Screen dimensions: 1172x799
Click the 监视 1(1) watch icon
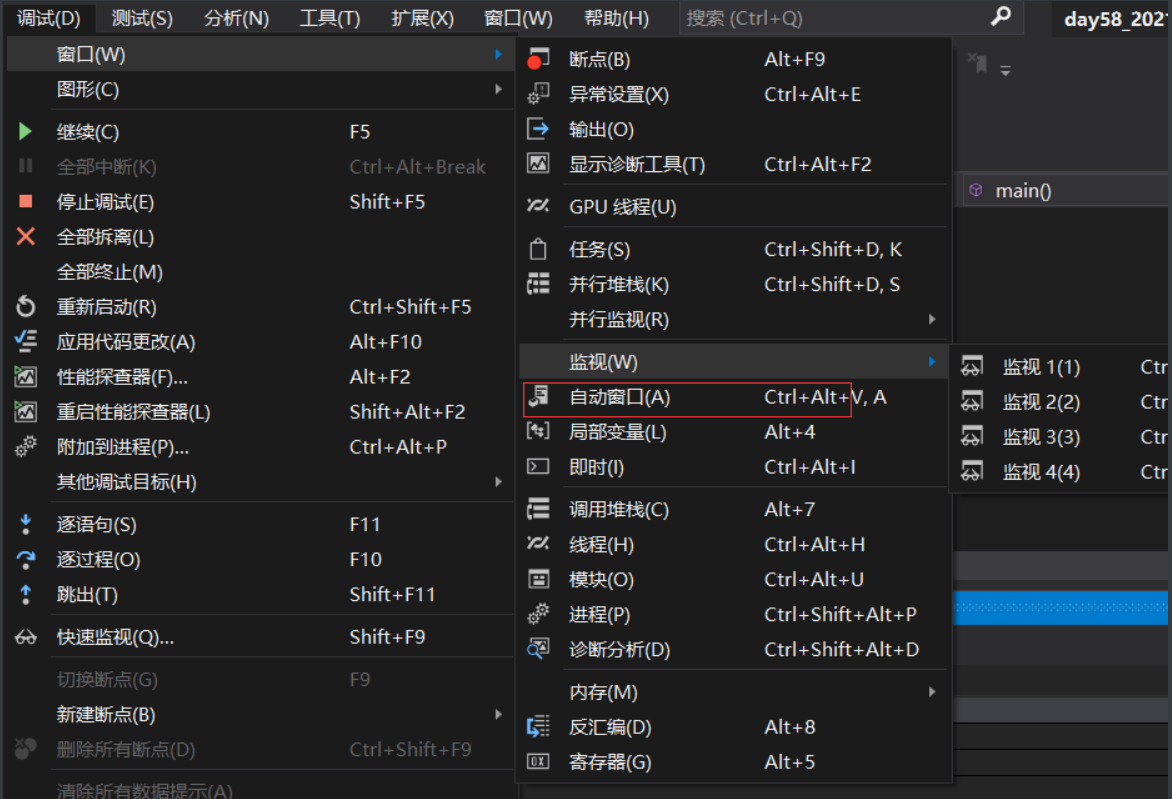pyautogui.click(x=971, y=366)
